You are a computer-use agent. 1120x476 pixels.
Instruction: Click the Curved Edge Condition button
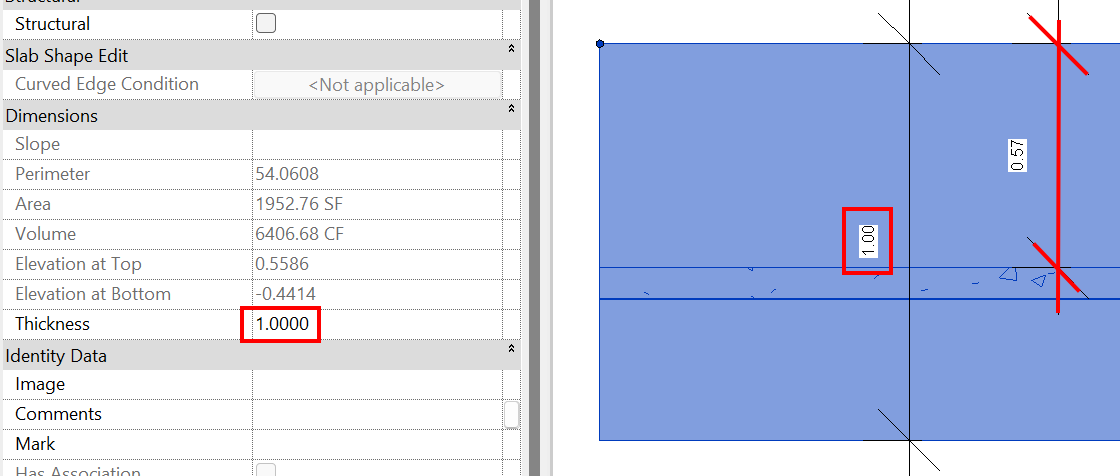[377, 84]
